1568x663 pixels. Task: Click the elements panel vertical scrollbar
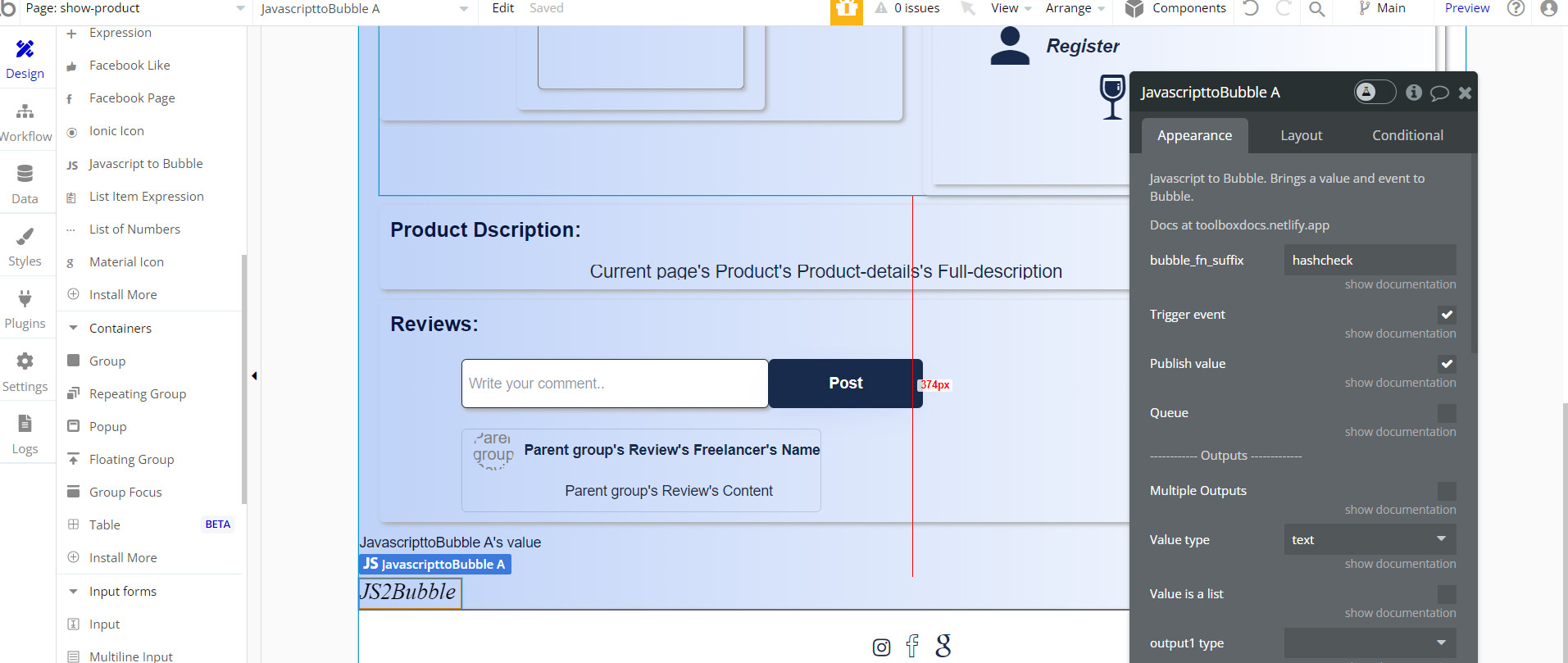pyautogui.click(x=244, y=379)
